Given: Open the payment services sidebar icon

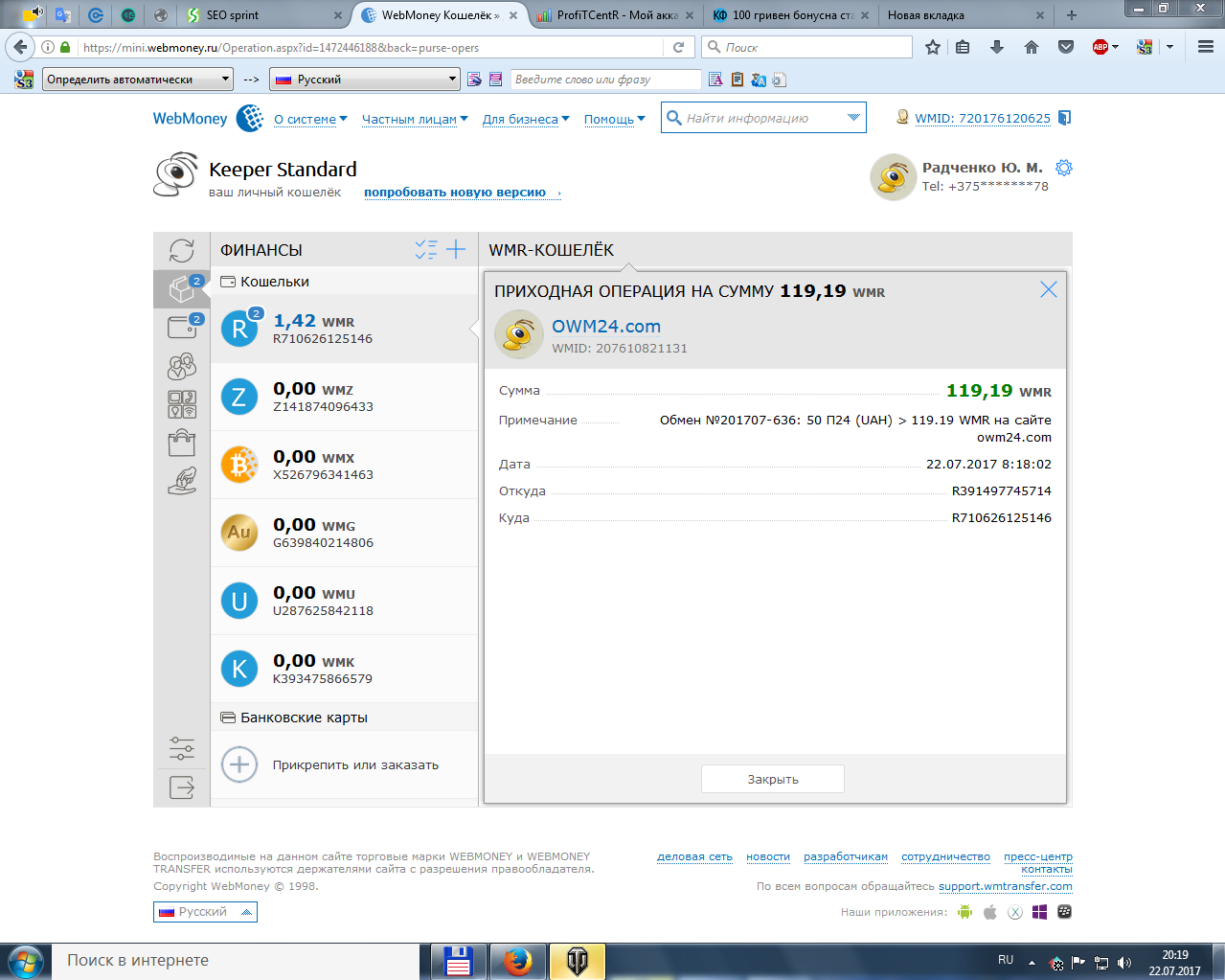Looking at the screenshot, I should point(182,404).
